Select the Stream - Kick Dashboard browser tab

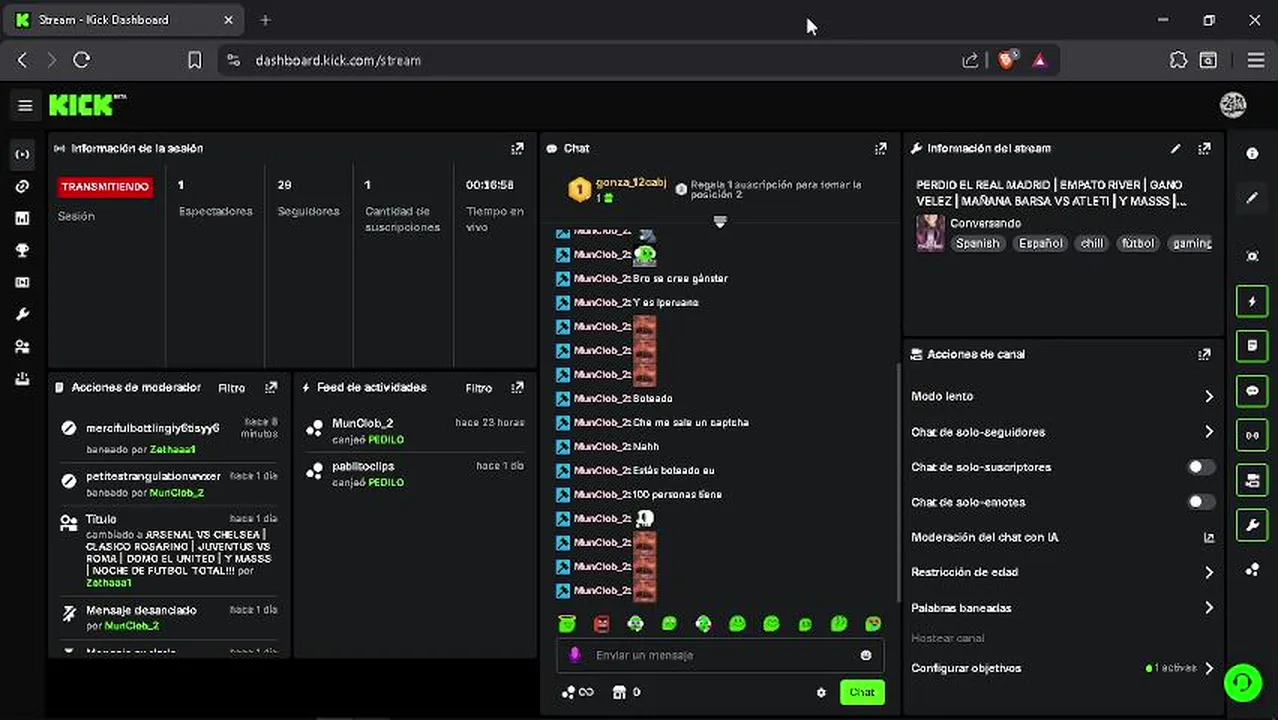click(125, 20)
